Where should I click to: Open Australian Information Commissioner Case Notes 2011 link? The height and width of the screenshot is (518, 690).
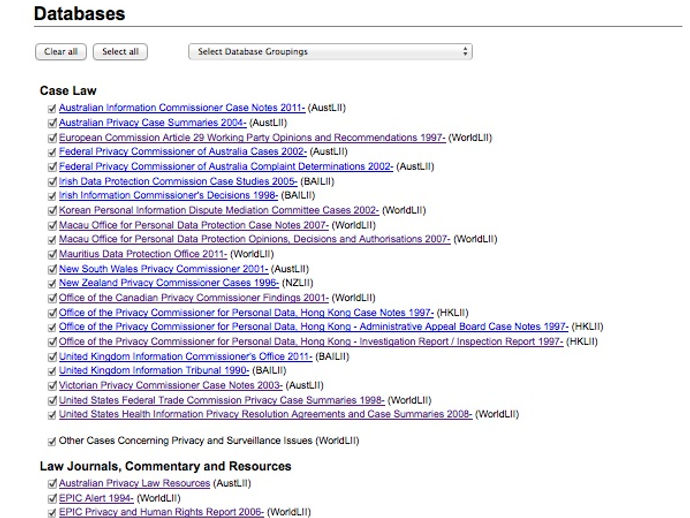(182, 108)
